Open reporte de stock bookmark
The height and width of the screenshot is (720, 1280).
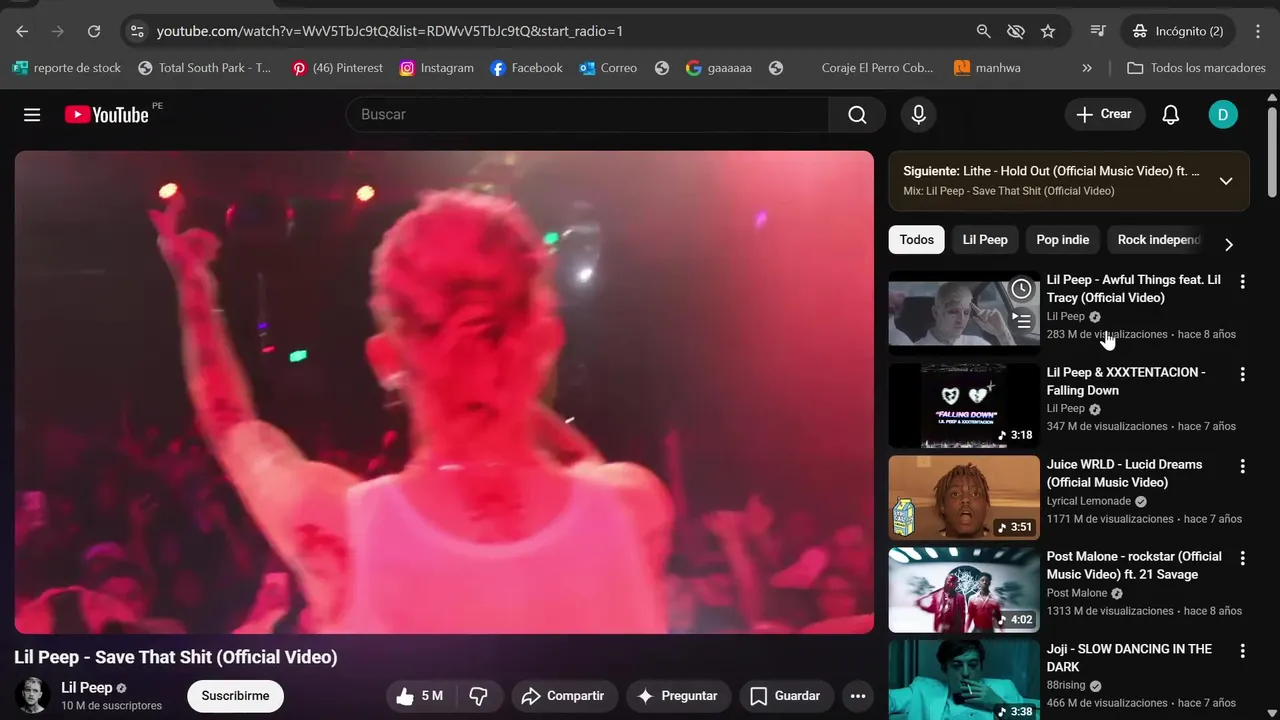coord(66,68)
